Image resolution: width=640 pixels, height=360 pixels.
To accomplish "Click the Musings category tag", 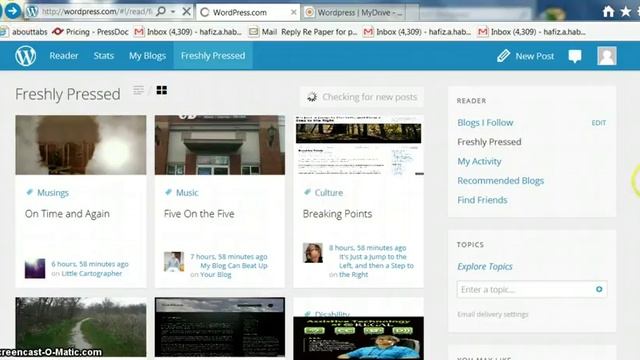I will tap(53, 193).
